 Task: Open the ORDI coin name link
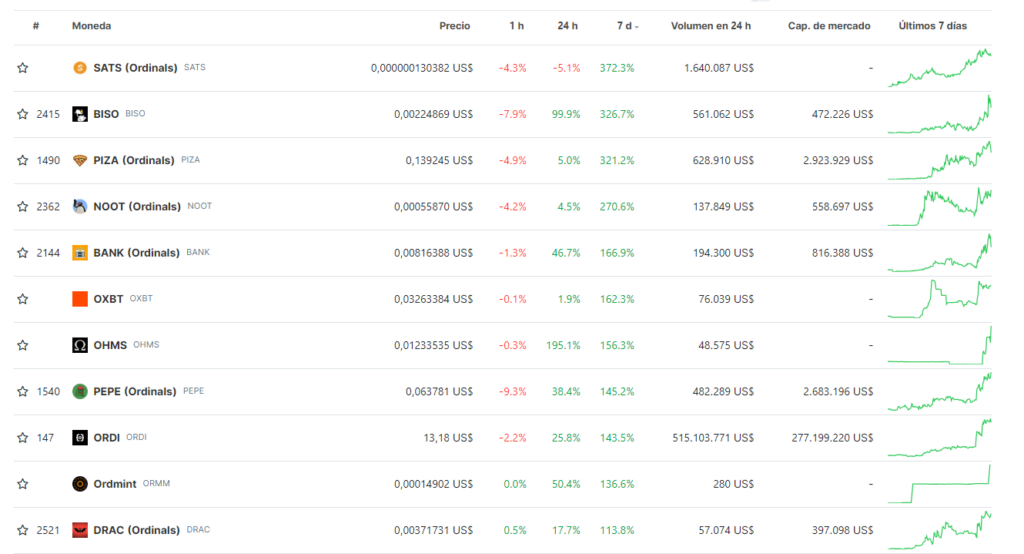(x=106, y=438)
